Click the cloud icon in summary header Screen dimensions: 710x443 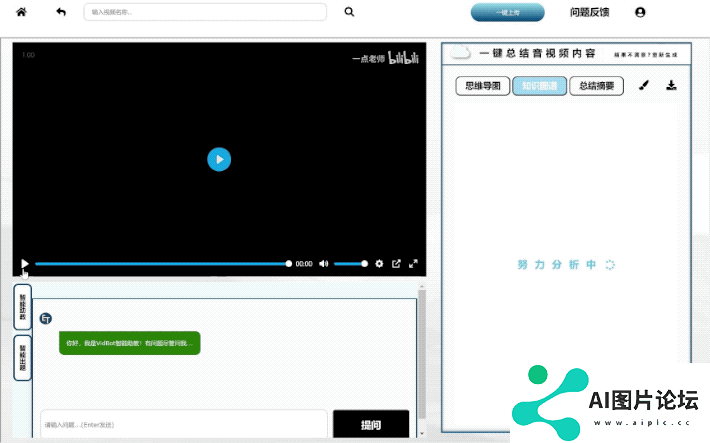(461, 53)
